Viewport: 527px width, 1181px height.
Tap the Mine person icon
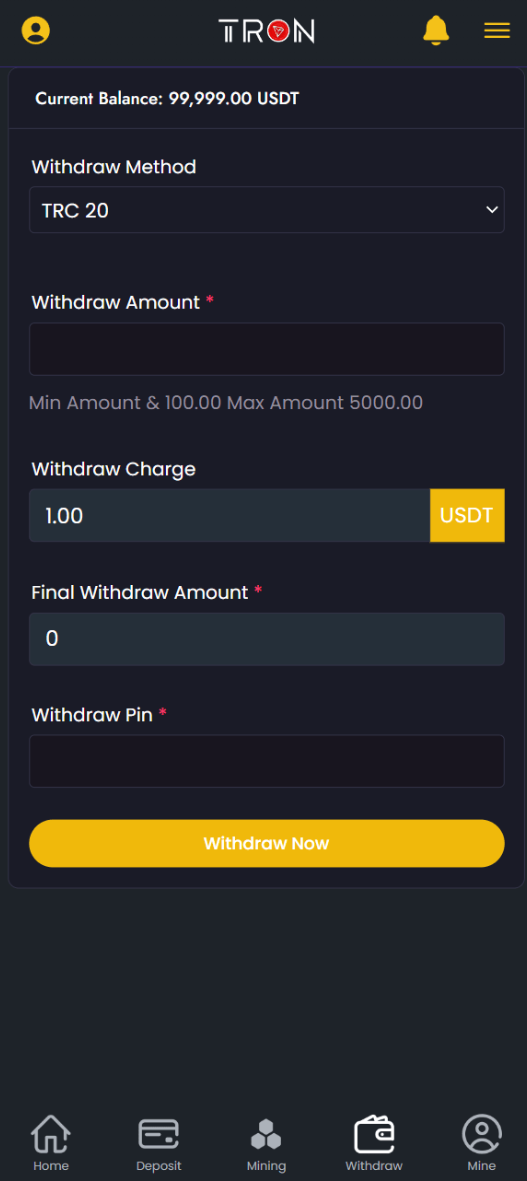pos(482,1134)
